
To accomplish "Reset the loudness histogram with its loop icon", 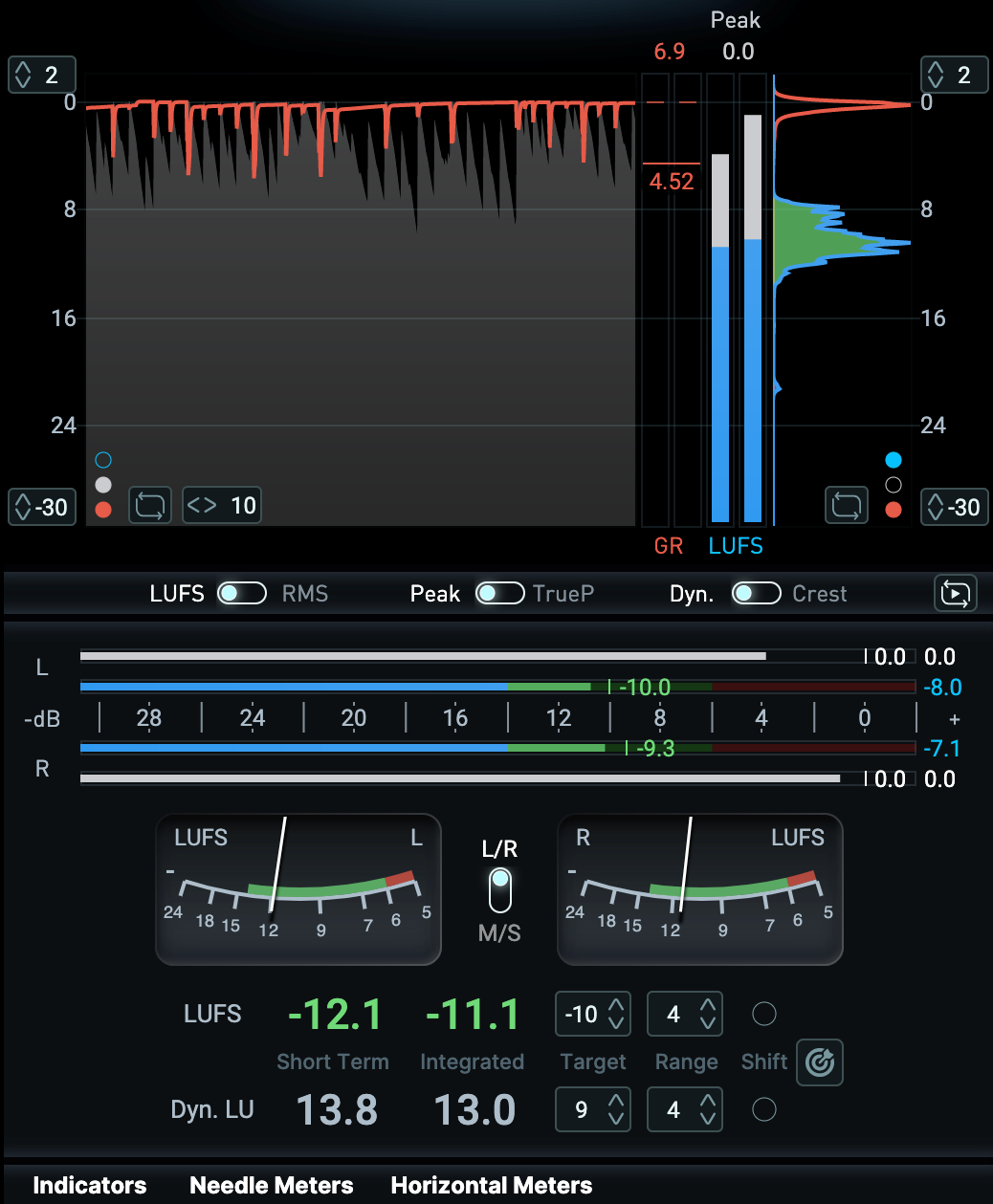I will tap(847, 505).
